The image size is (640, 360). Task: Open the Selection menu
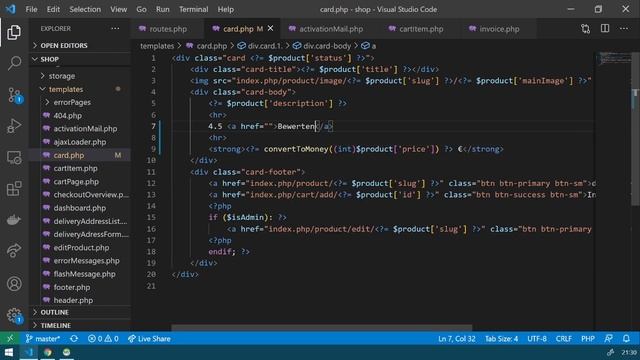[x=85, y=9]
